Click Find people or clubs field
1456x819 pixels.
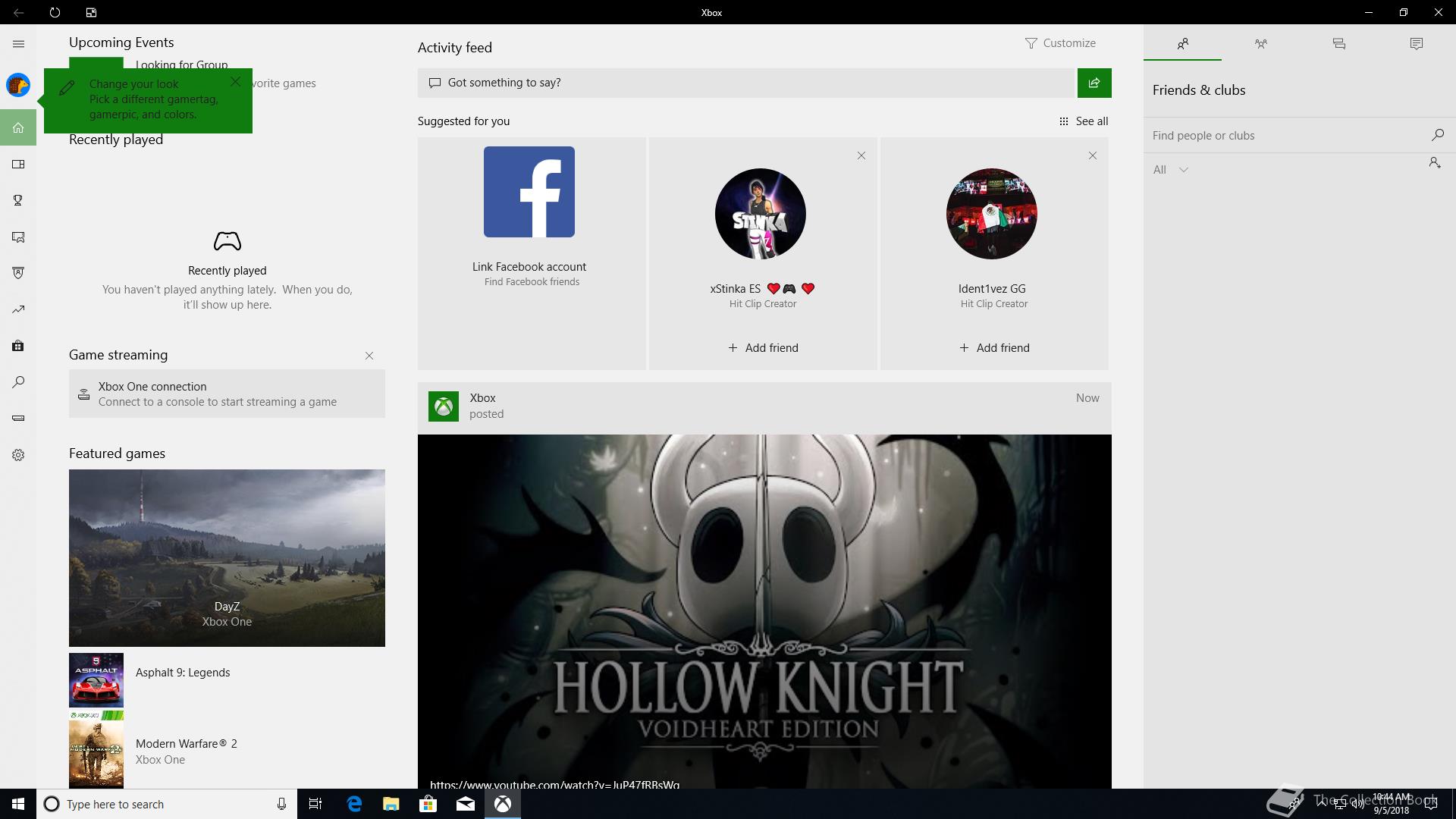tap(1287, 135)
